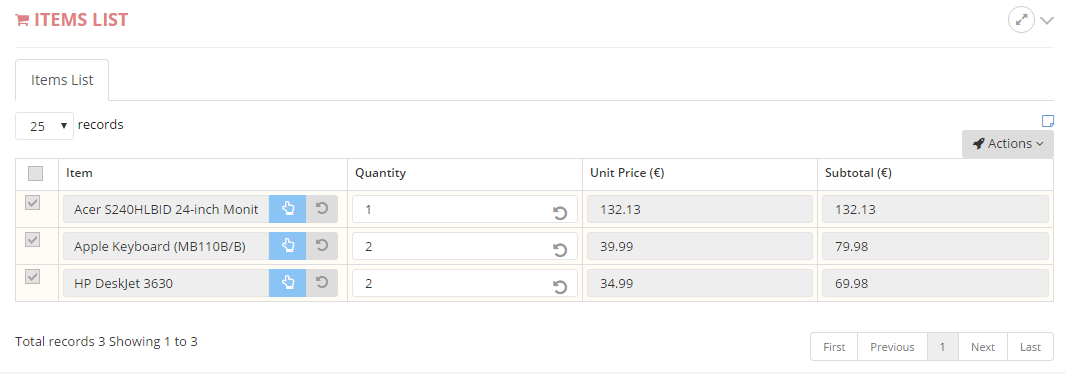Toggle the checkbox for the Acer monitor row

(33, 203)
